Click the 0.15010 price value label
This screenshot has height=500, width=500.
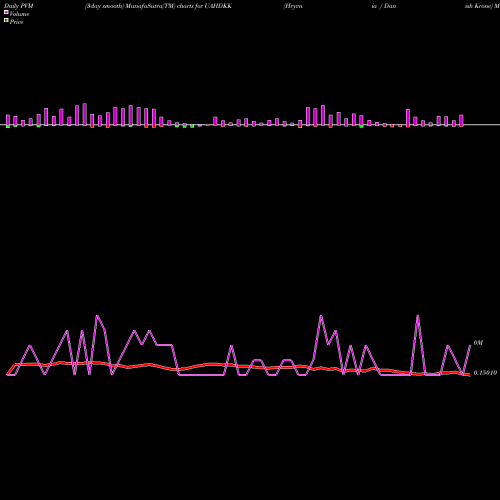coord(485,373)
